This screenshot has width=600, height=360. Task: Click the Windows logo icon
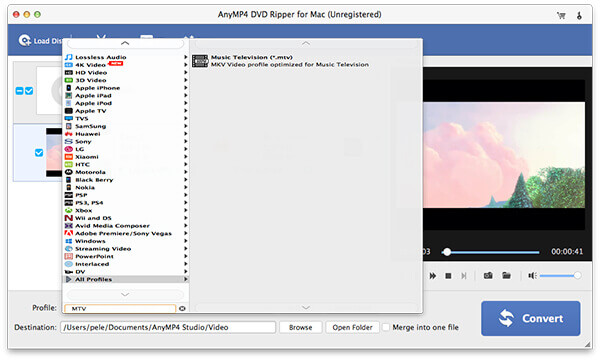[68, 241]
